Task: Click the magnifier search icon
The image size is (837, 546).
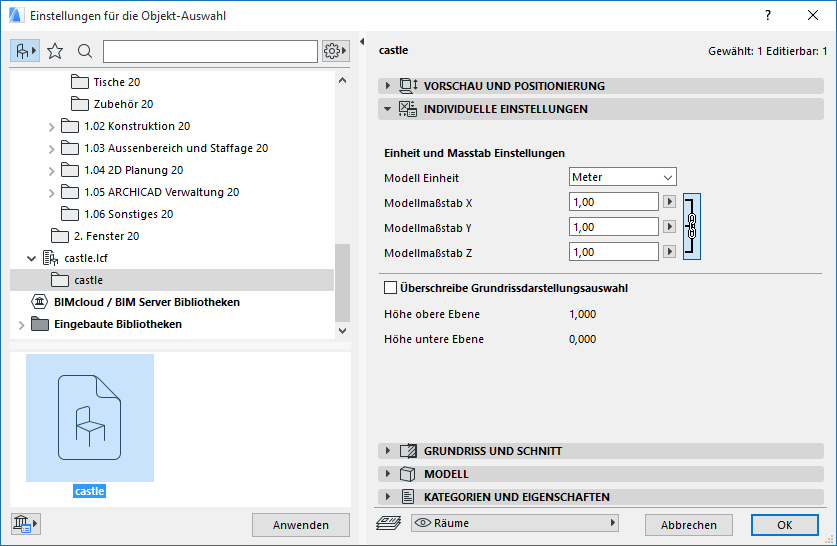Action: coord(85,51)
